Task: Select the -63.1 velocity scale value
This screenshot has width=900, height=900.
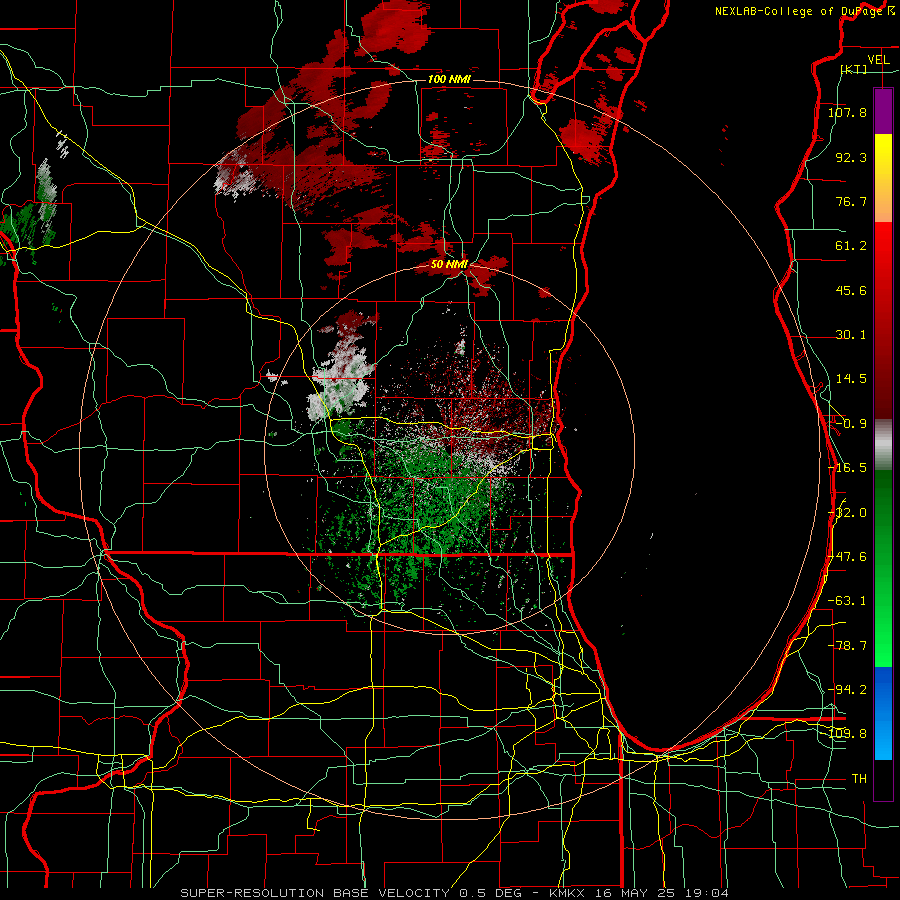Action: coord(848,601)
